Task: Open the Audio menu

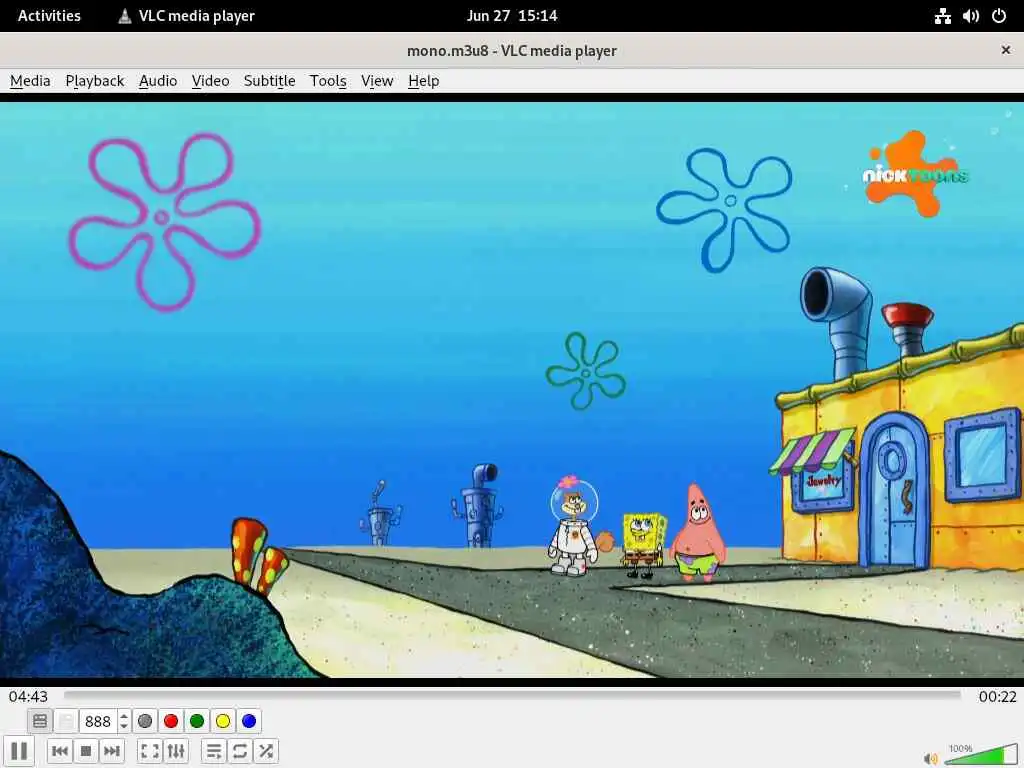Action: pos(158,81)
